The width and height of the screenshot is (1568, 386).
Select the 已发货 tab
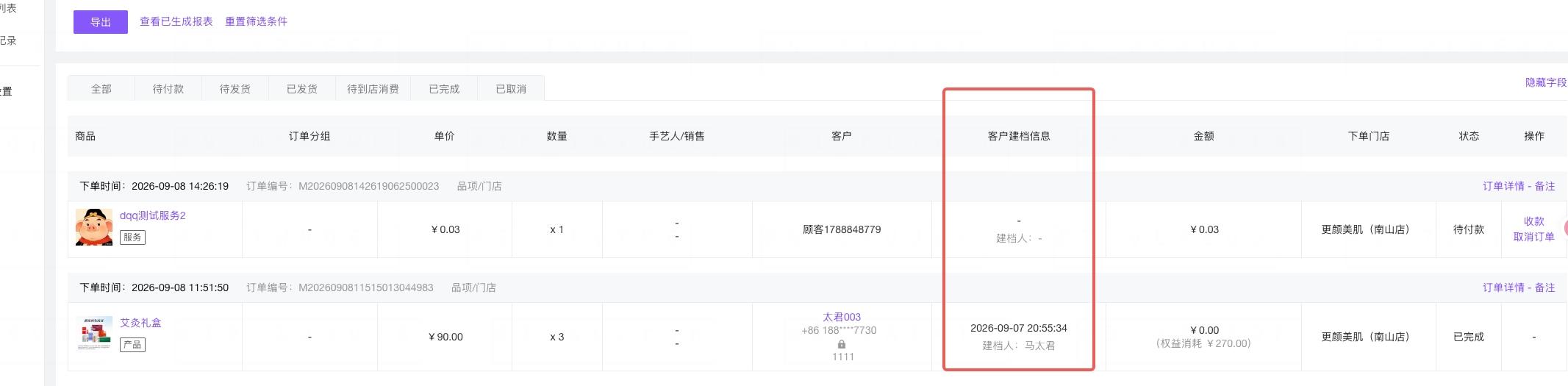pos(302,89)
